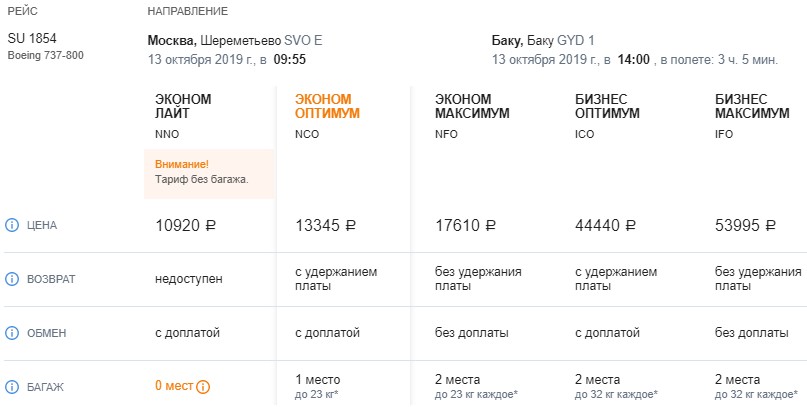
Task: Select the ЭКОНОМ МАКСИМУМ fare header
Action: (472, 106)
